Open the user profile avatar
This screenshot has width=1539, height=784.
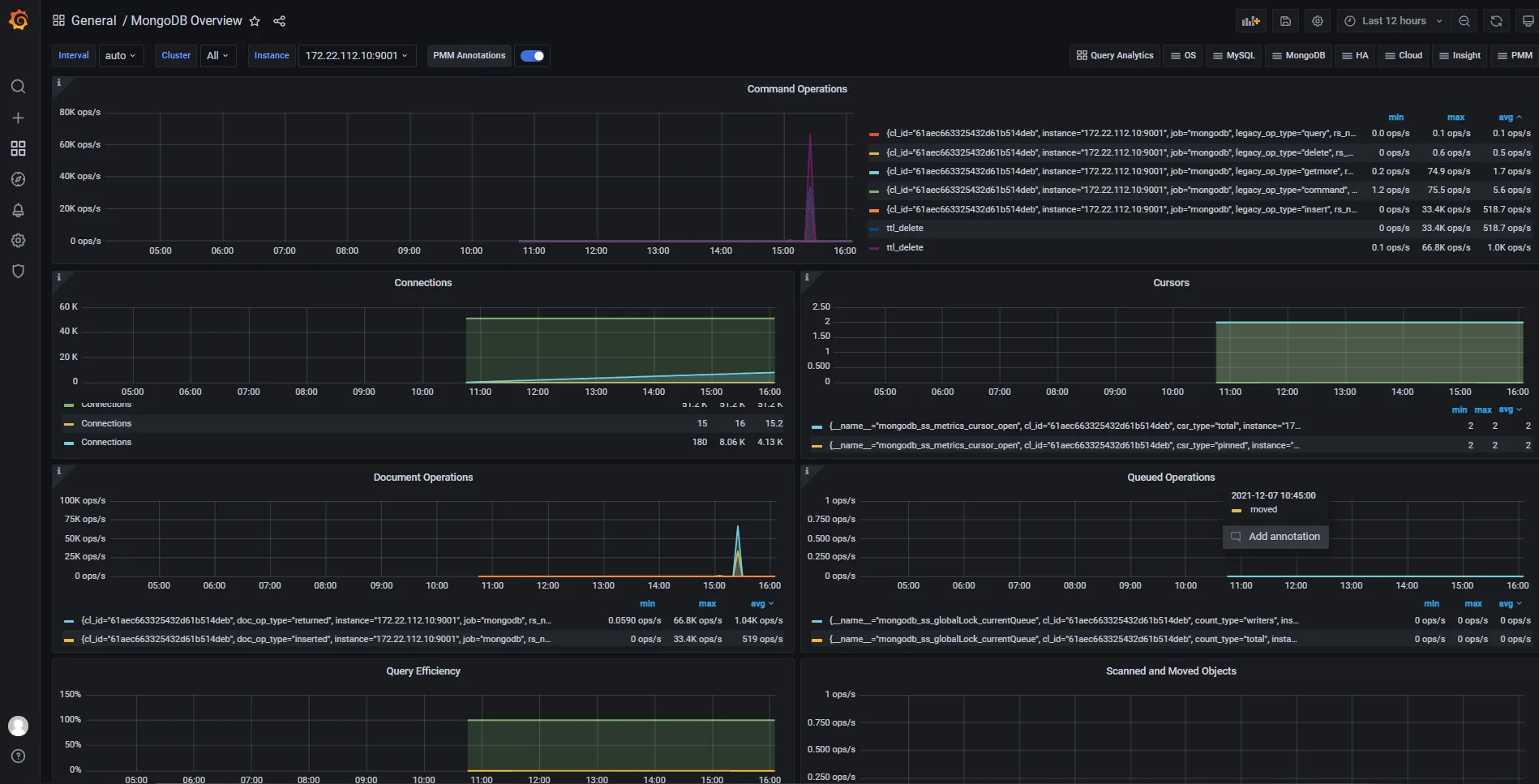[x=18, y=726]
